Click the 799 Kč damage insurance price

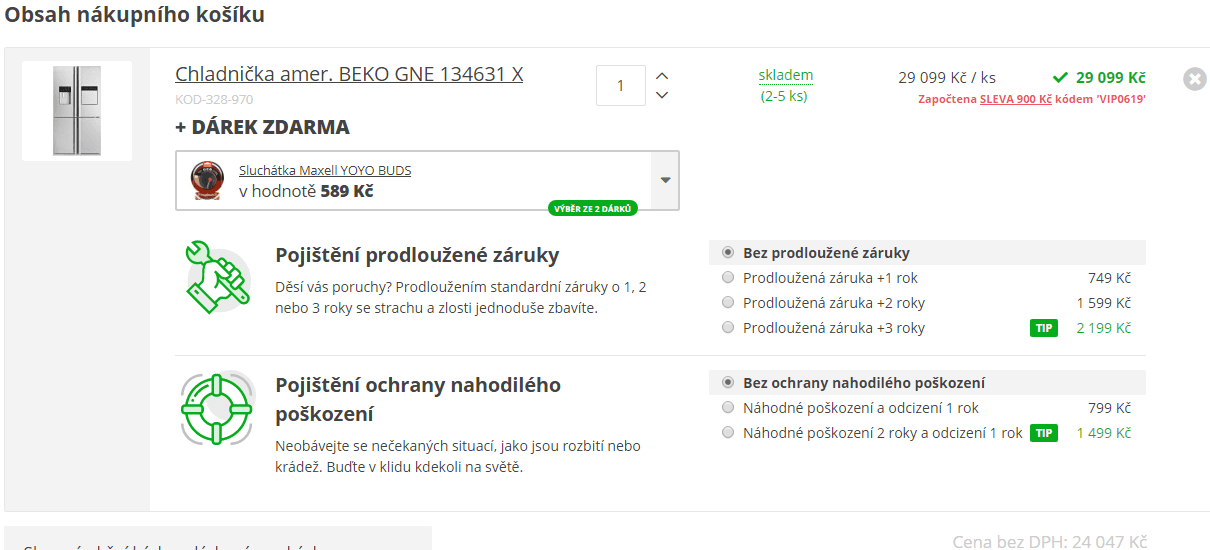coord(1110,408)
